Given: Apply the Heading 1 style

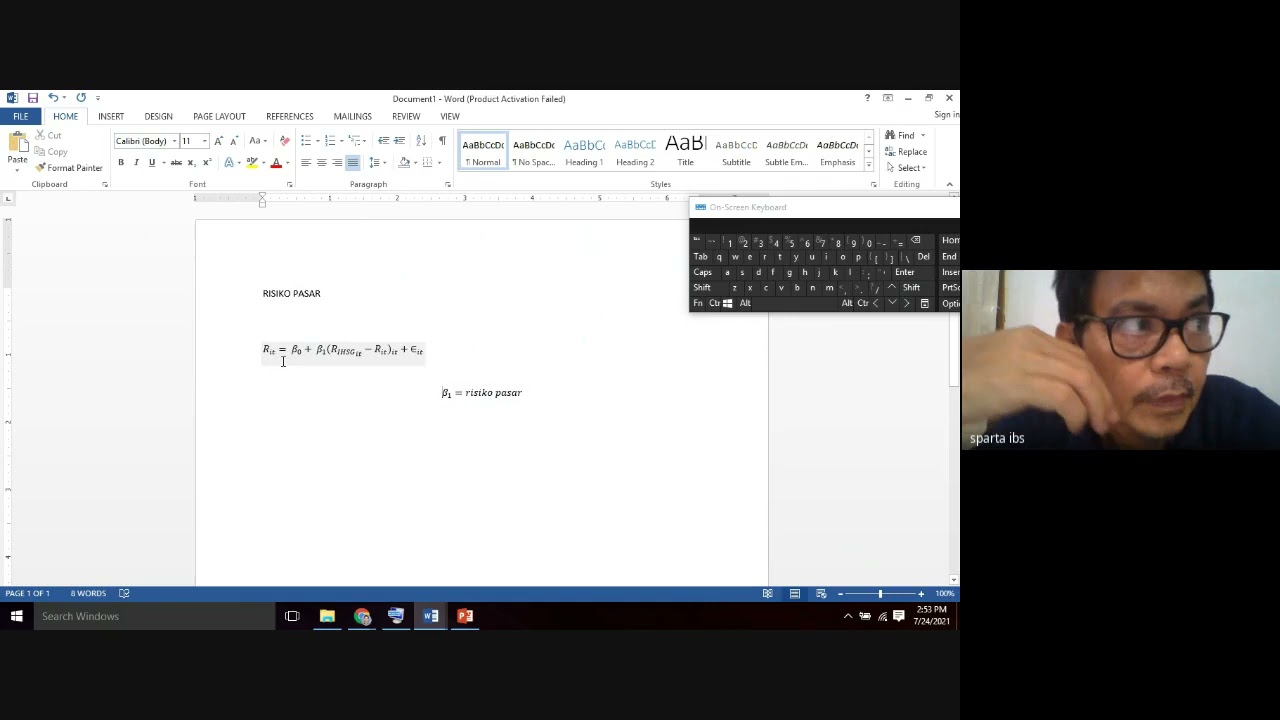Looking at the screenshot, I should pyautogui.click(x=584, y=151).
